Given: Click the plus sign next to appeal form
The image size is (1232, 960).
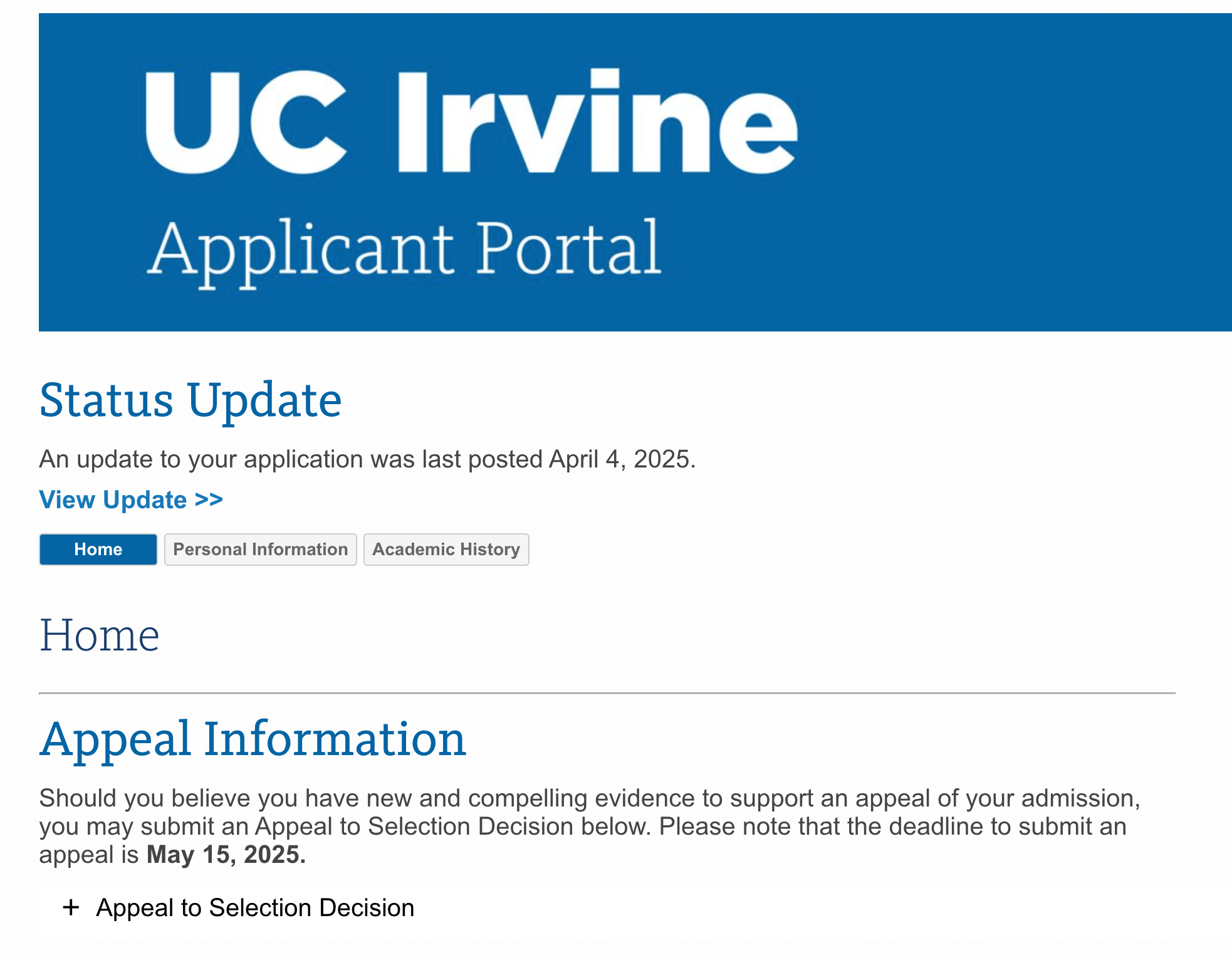Looking at the screenshot, I should 73,907.
